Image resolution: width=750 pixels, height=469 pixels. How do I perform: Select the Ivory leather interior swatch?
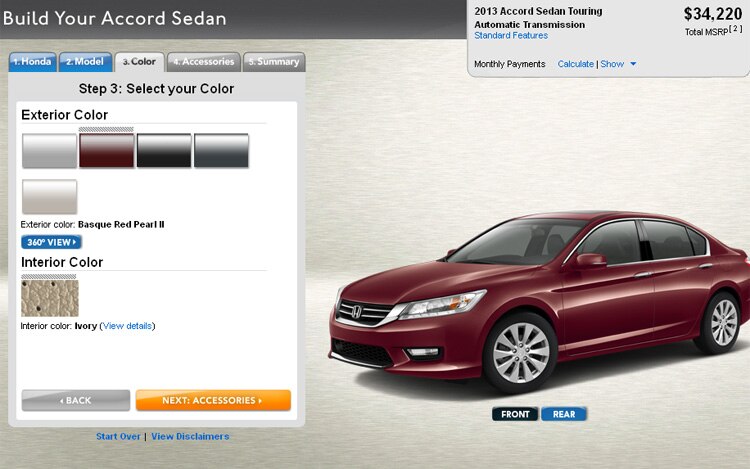pos(50,298)
